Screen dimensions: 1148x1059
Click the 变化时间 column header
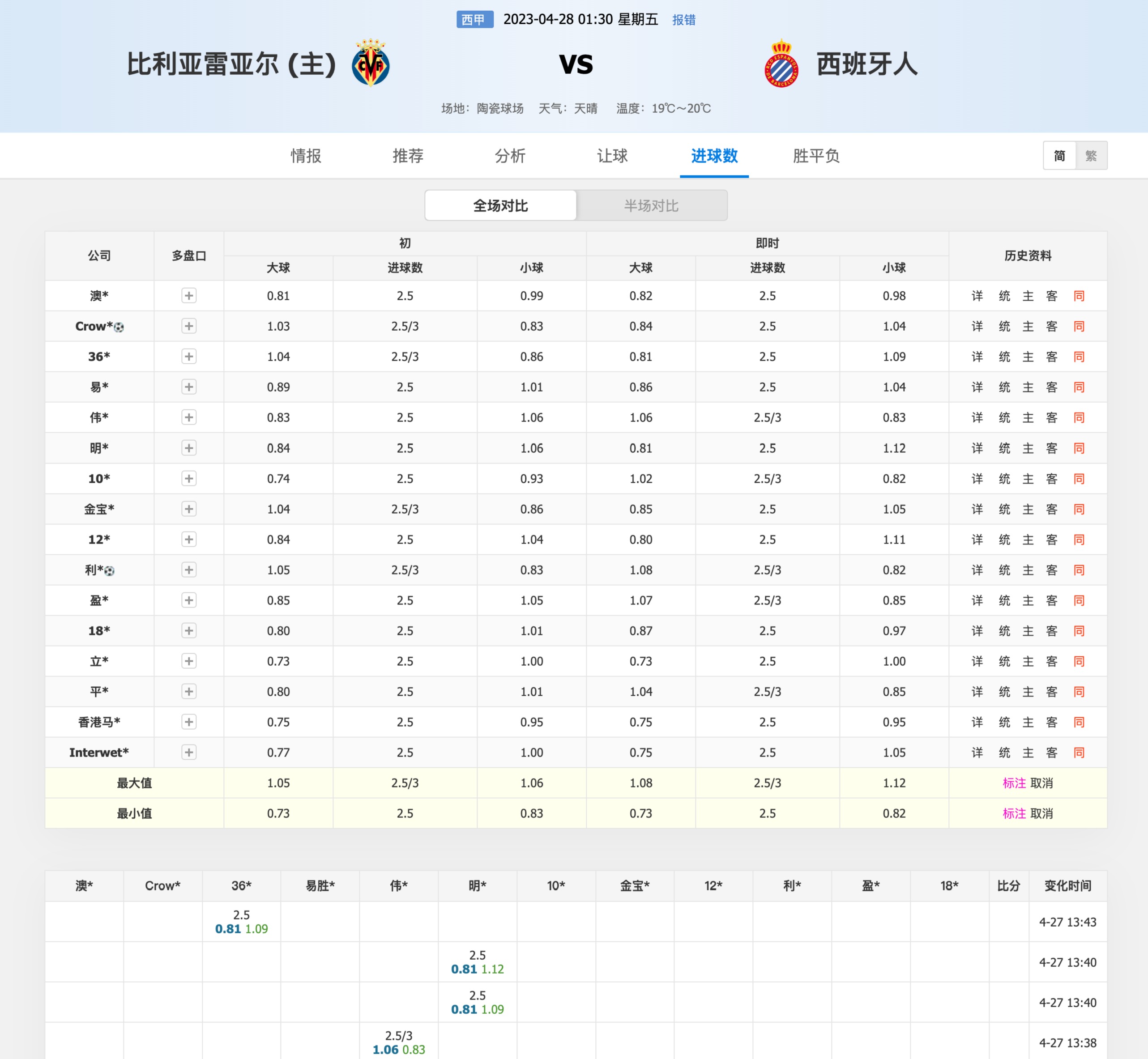coord(1068,886)
